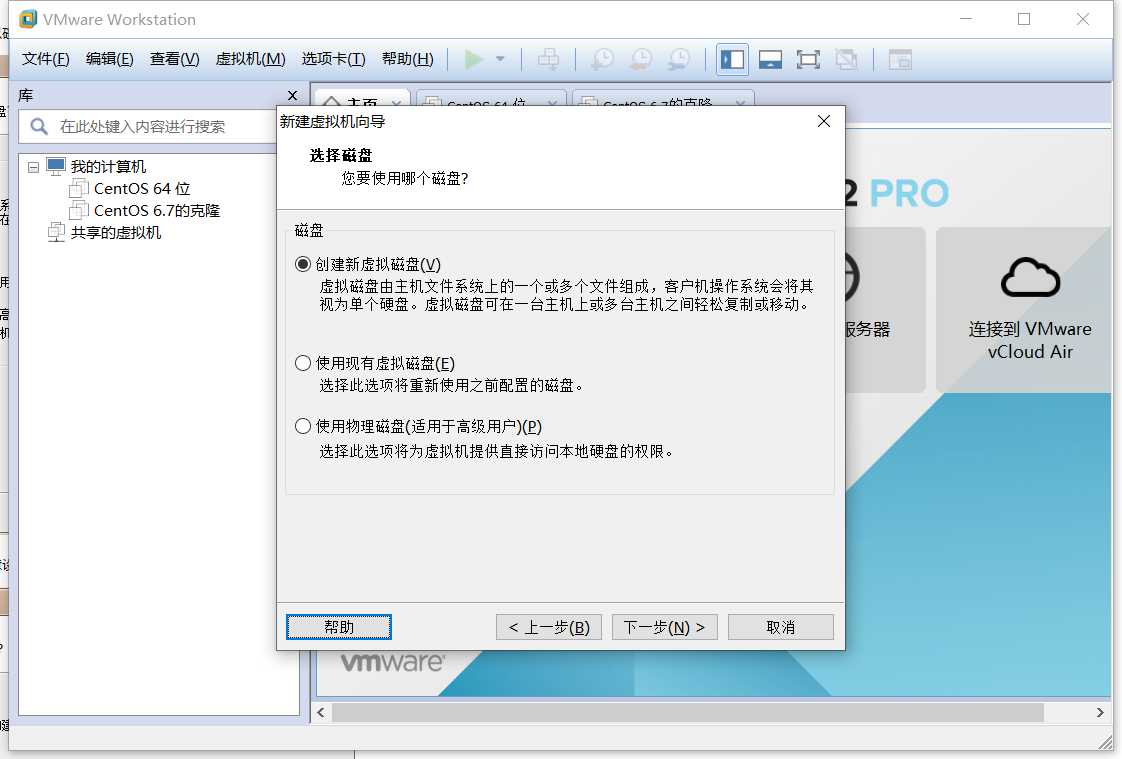Select 使用物理磁盘 radio button
1122x759 pixels.
click(x=303, y=426)
